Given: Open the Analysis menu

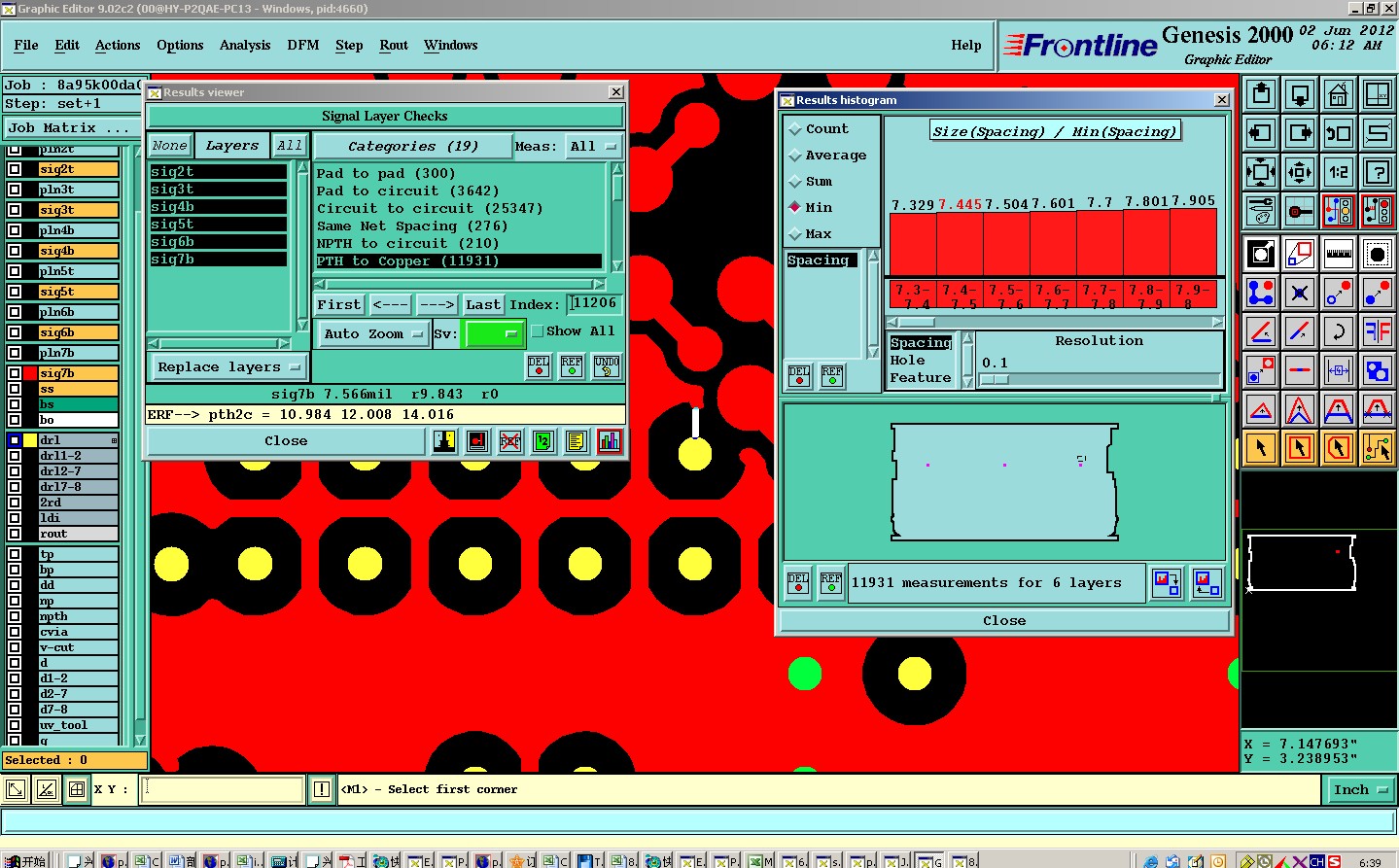Looking at the screenshot, I should pyautogui.click(x=245, y=46).
